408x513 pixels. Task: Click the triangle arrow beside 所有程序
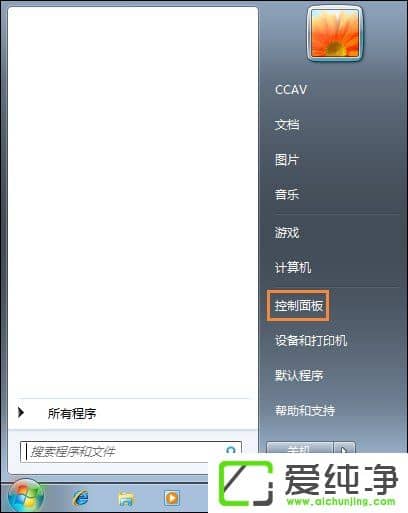click(21, 412)
